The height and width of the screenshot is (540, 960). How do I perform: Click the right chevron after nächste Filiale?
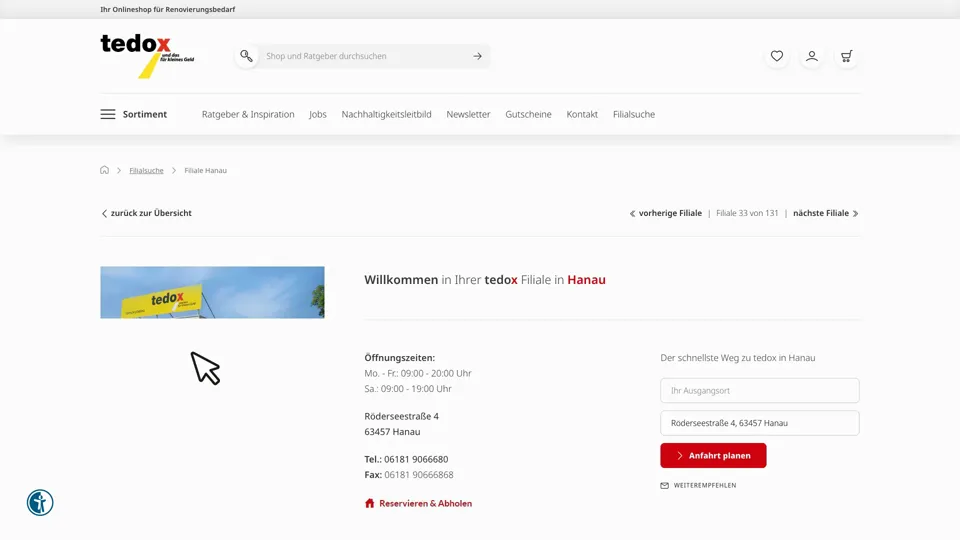[855, 214]
